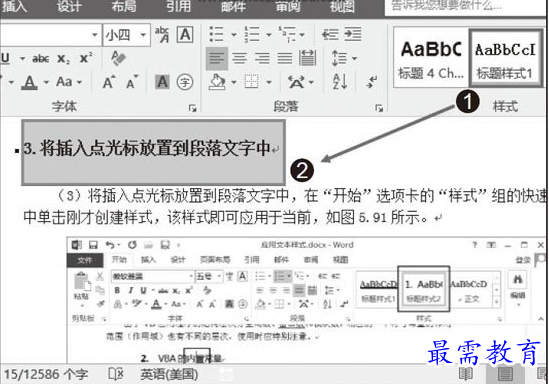Image resolution: width=549 pixels, height=384 pixels.
Task: Open the 引用 ribbon tab
Action: pyautogui.click(x=178, y=6)
